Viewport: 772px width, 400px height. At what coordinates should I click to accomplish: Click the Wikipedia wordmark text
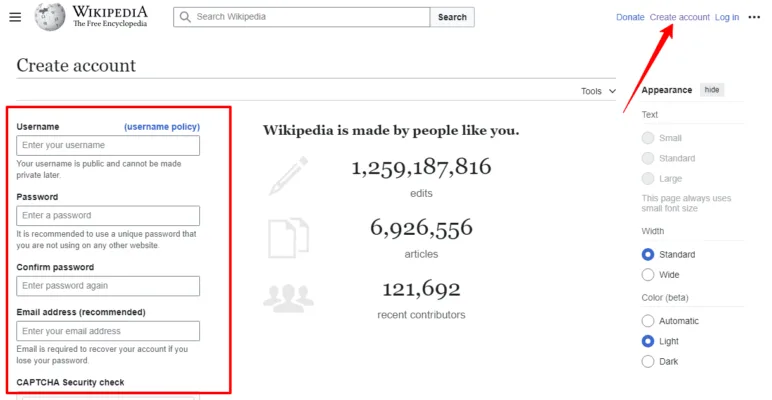pos(110,12)
